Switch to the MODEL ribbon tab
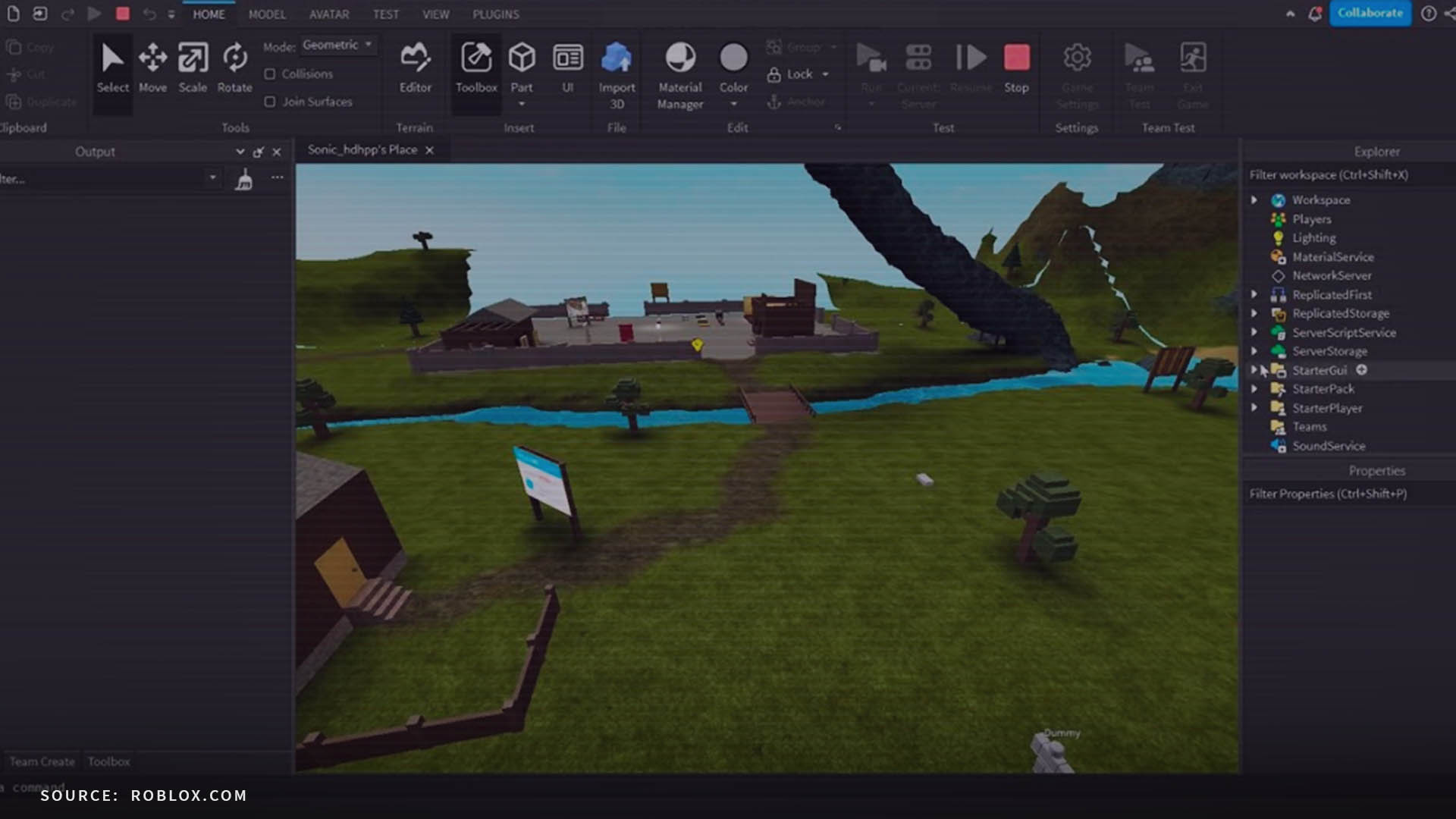 coord(267,14)
